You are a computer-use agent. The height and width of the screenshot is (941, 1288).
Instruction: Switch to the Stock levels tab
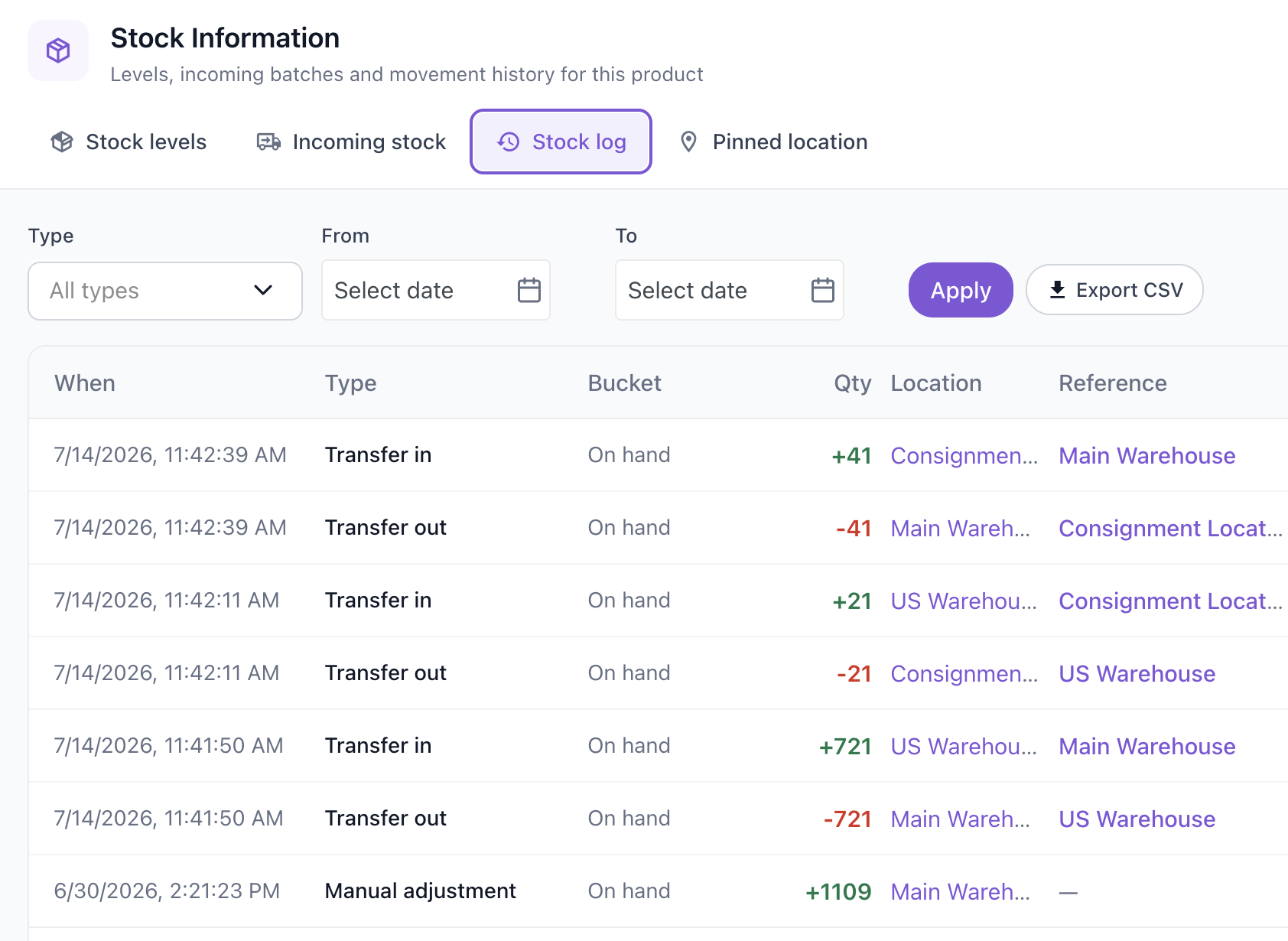tap(128, 142)
